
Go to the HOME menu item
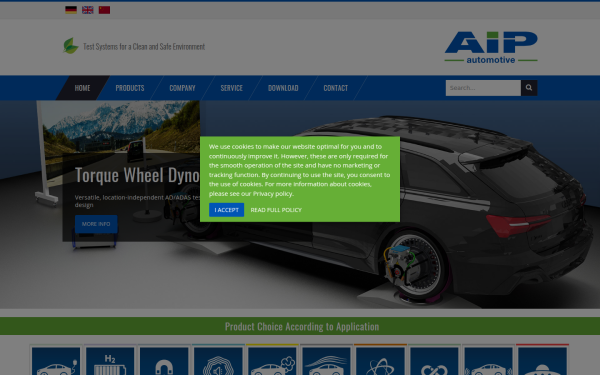click(82, 88)
